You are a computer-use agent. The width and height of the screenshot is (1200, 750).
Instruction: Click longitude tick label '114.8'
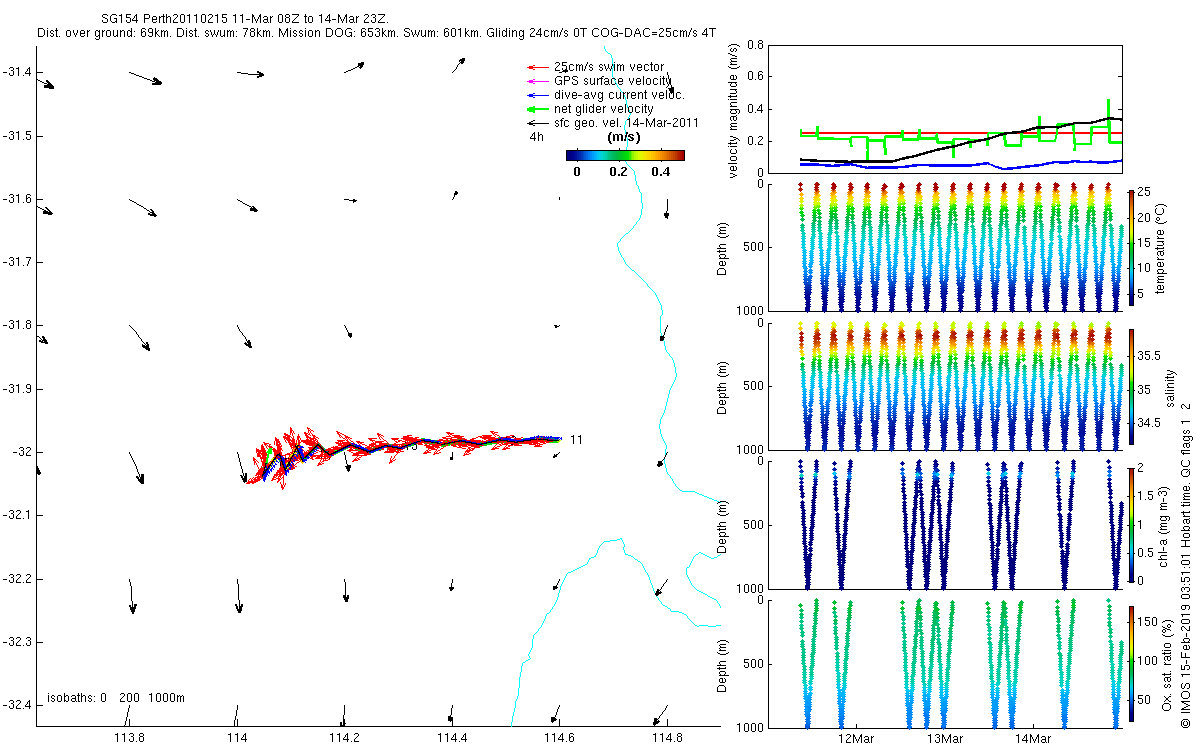coord(667,739)
